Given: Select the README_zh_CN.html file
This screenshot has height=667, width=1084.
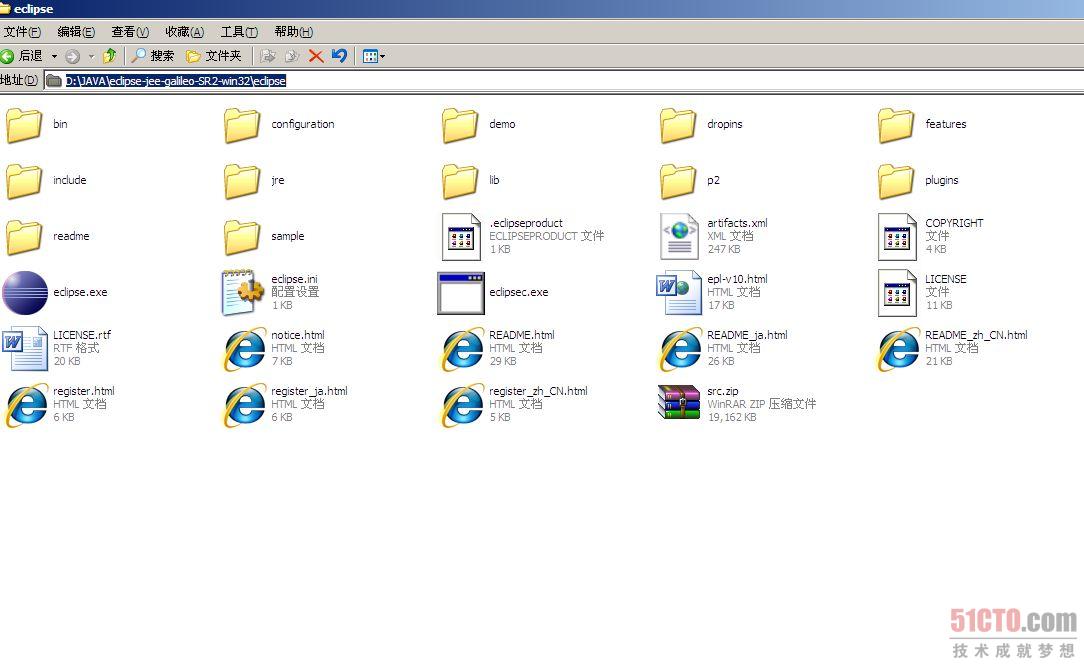Looking at the screenshot, I should (x=897, y=349).
